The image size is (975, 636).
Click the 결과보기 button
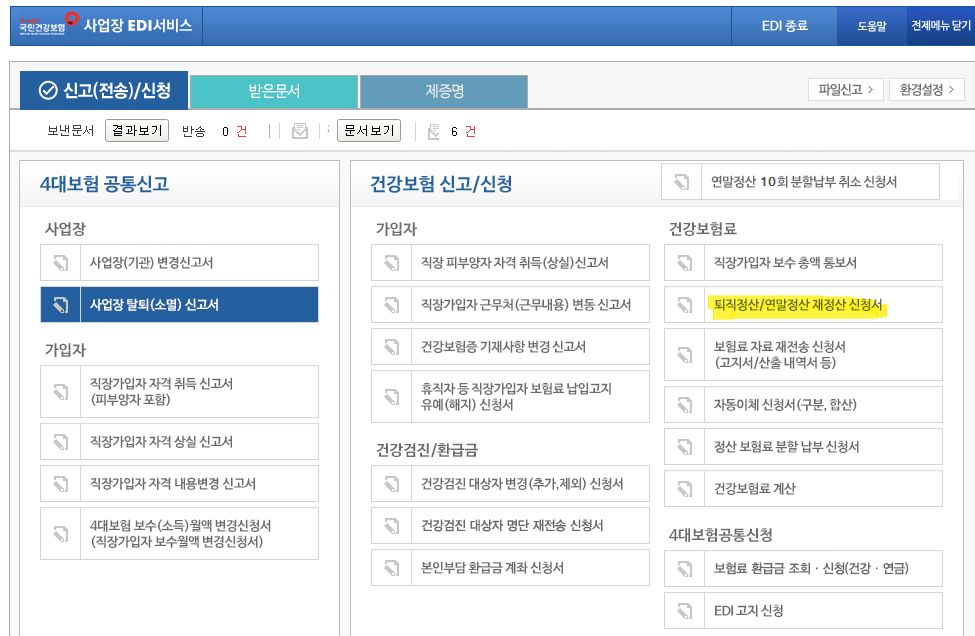137,131
